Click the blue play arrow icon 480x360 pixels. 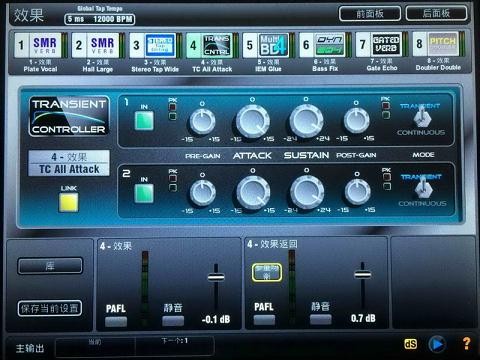437,344
